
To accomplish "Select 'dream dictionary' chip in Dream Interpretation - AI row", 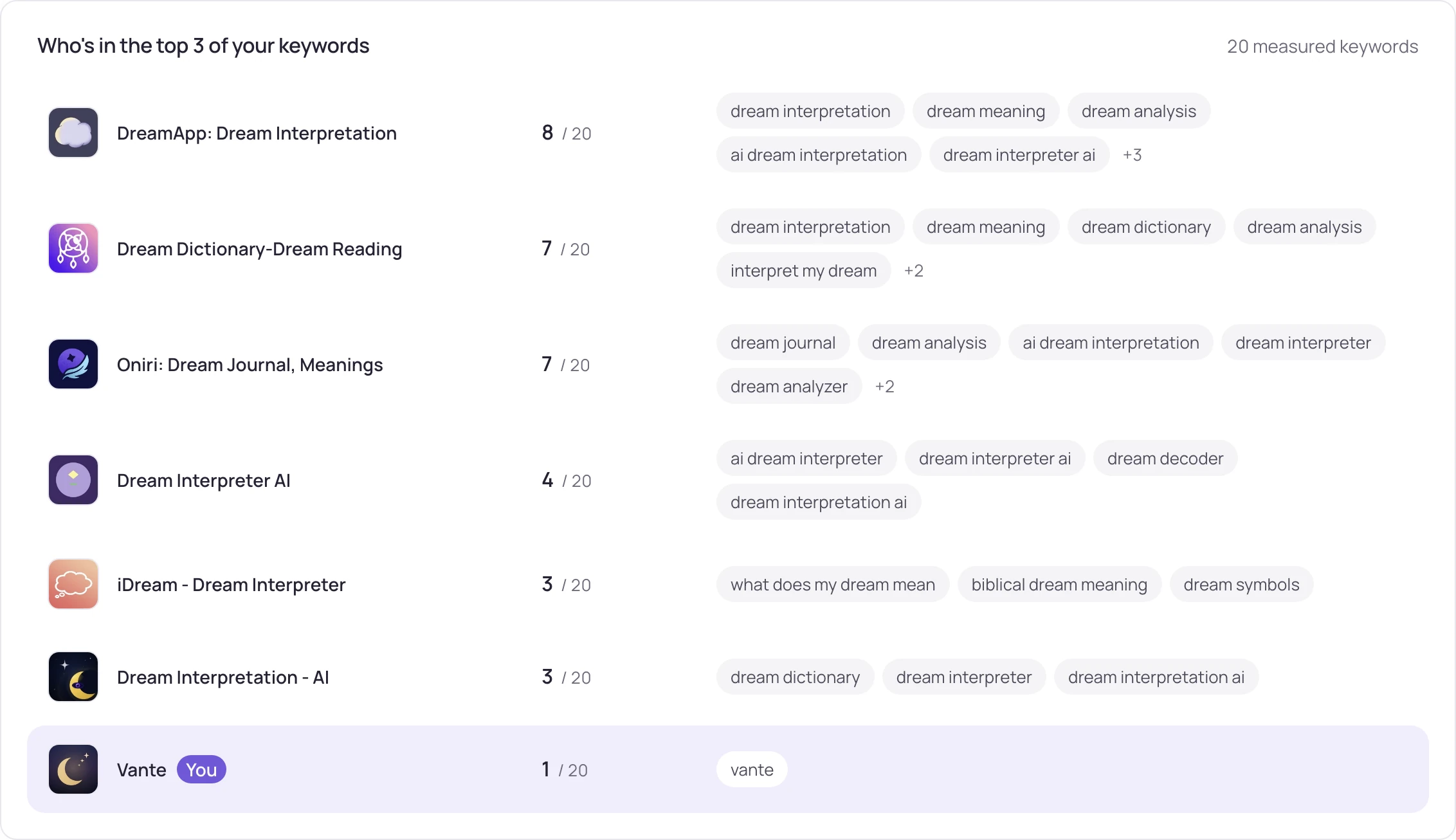I will (795, 677).
